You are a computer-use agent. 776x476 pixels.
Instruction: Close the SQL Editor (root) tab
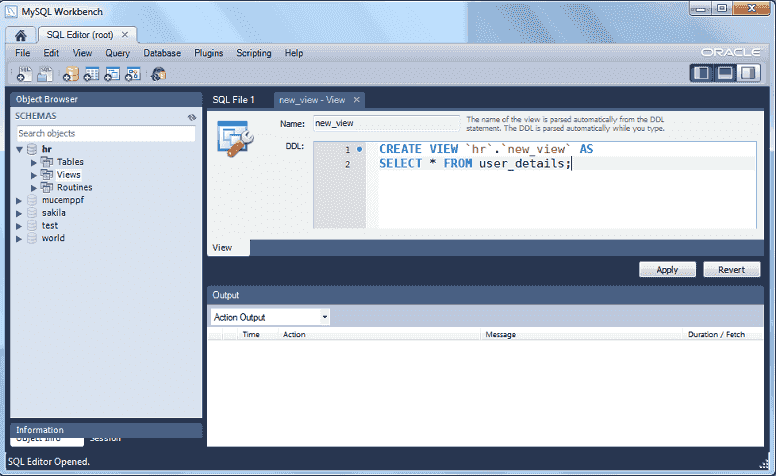(125, 35)
